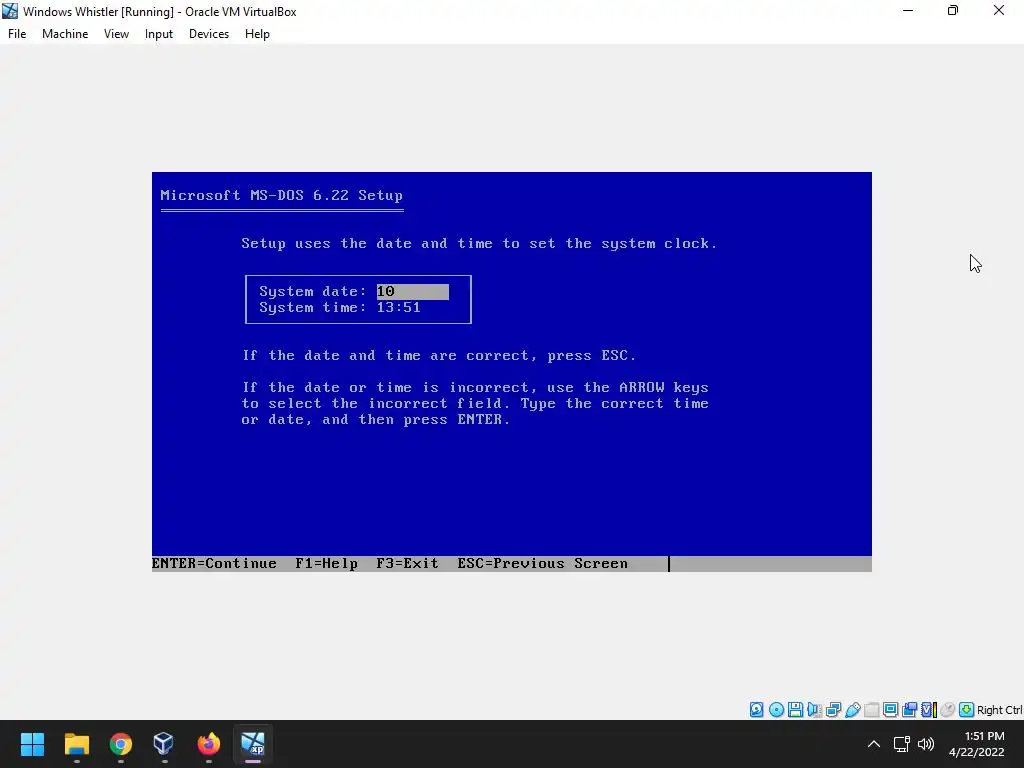This screenshot has height=768, width=1024.
Task: Click the recording status icon
Action: point(909,710)
